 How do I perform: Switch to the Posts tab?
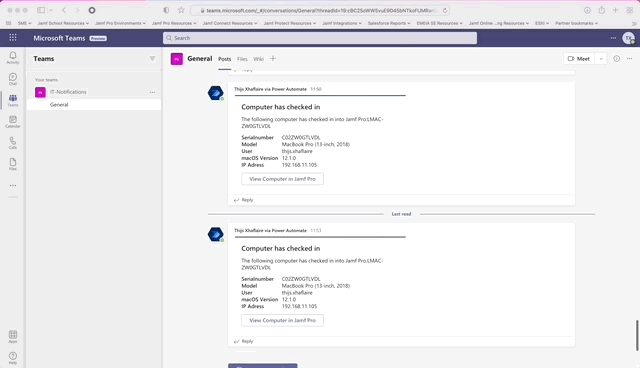pyautogui.click(x=224, y=59)
